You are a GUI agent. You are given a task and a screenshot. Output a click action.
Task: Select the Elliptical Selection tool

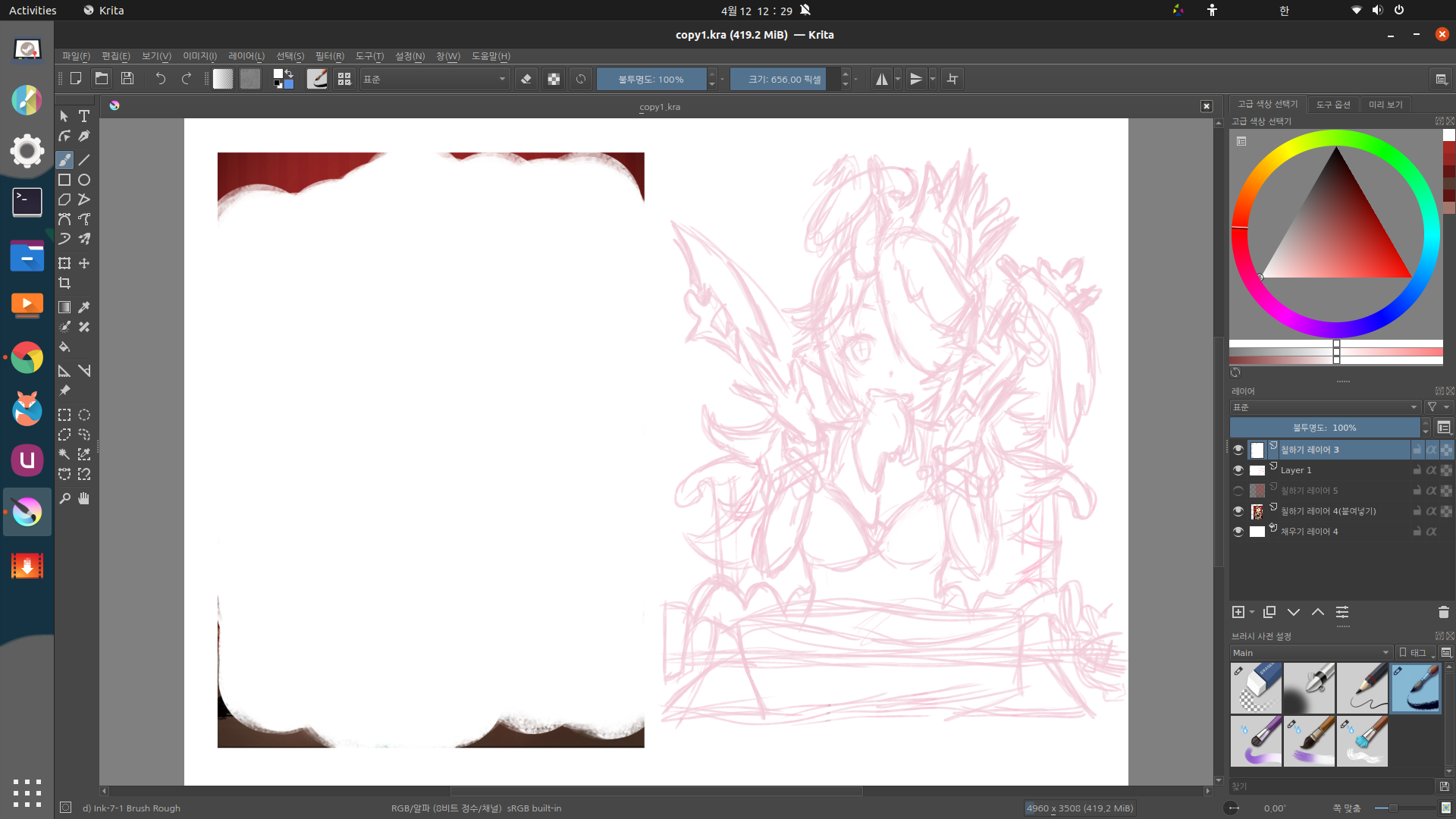(84, 415)
